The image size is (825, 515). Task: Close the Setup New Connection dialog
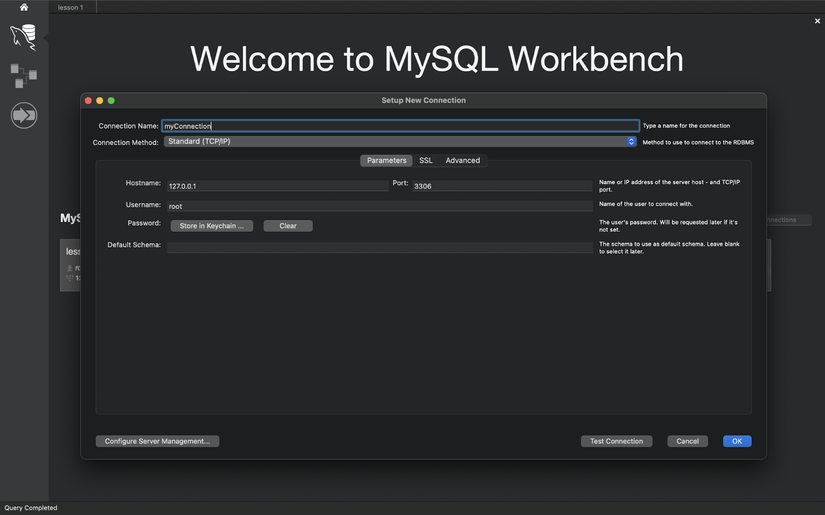click(x=88, y=100)
